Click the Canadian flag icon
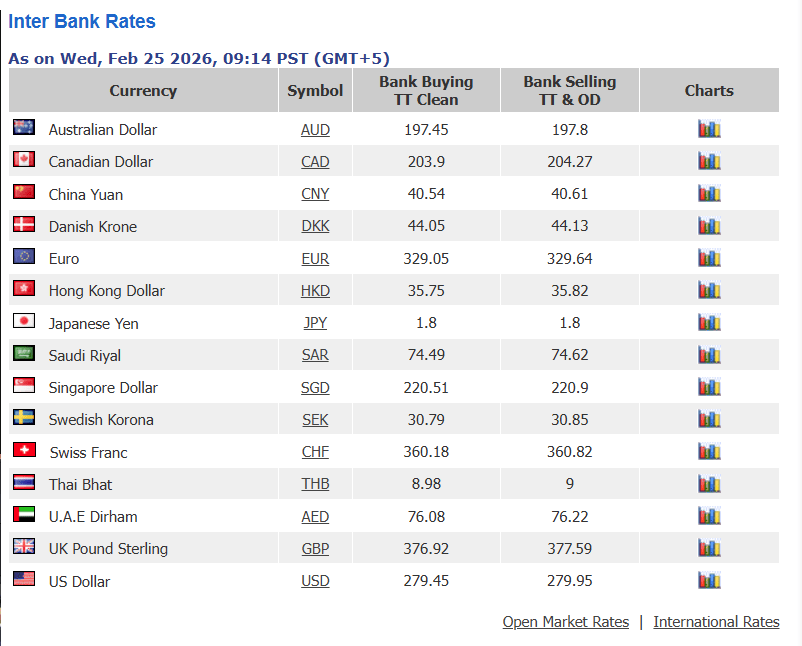This screenshot has height=646, width=802. coord(24,159)
